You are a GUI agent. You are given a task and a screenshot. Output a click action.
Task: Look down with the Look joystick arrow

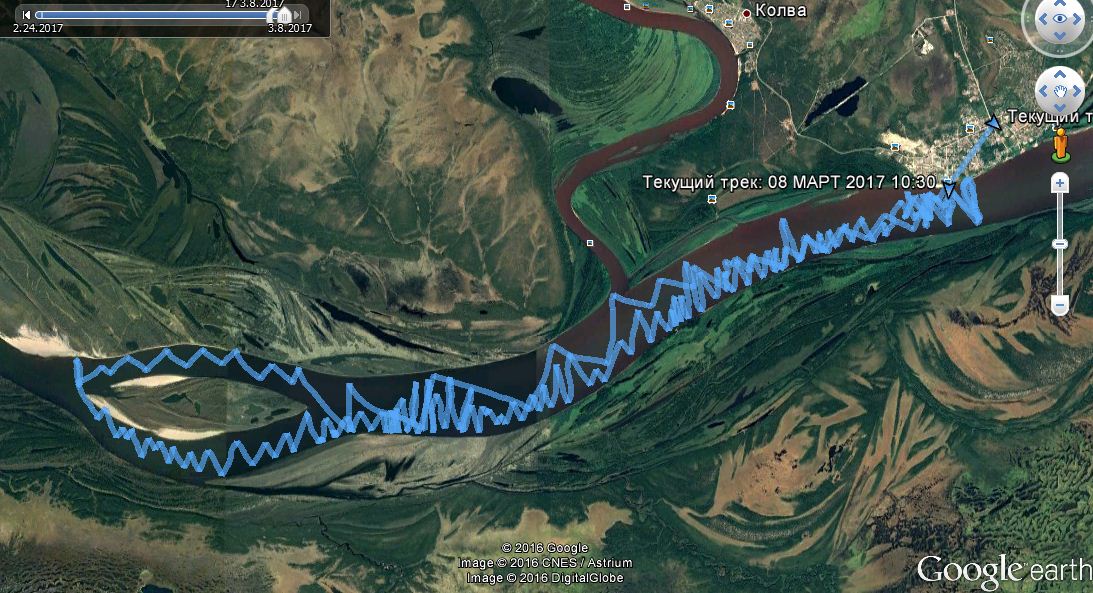click(x=1060, y=35)
